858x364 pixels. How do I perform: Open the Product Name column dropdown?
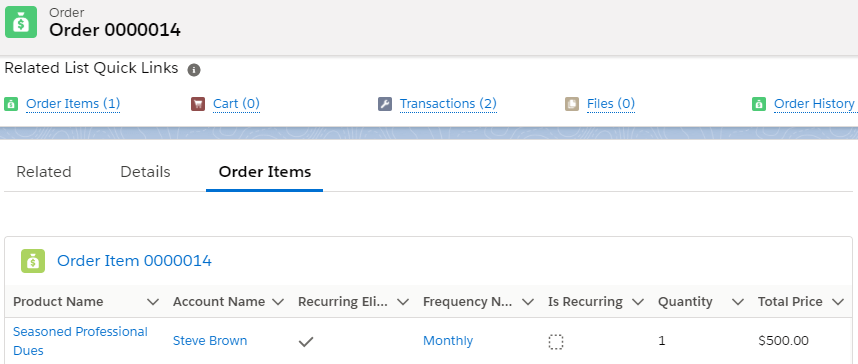click(153, 302)
